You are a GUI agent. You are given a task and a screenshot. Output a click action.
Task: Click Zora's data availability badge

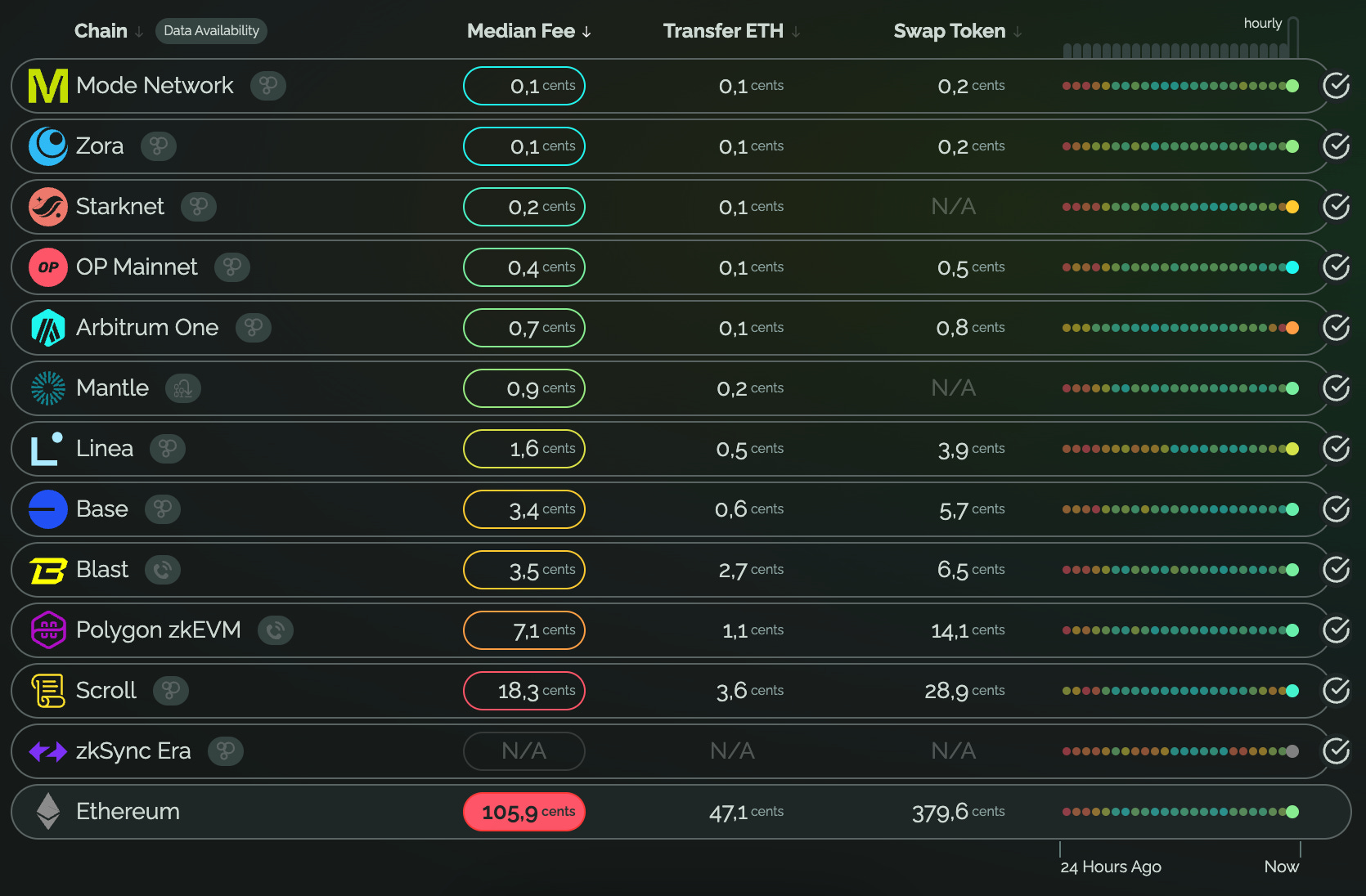point(159,146)
